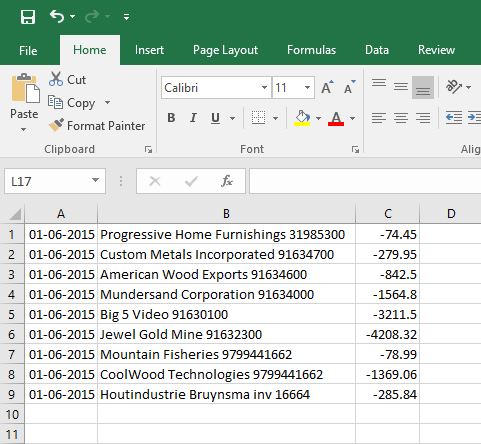Open the Copy dropdown arrow
Screen dimensions: 481x444
107,102
